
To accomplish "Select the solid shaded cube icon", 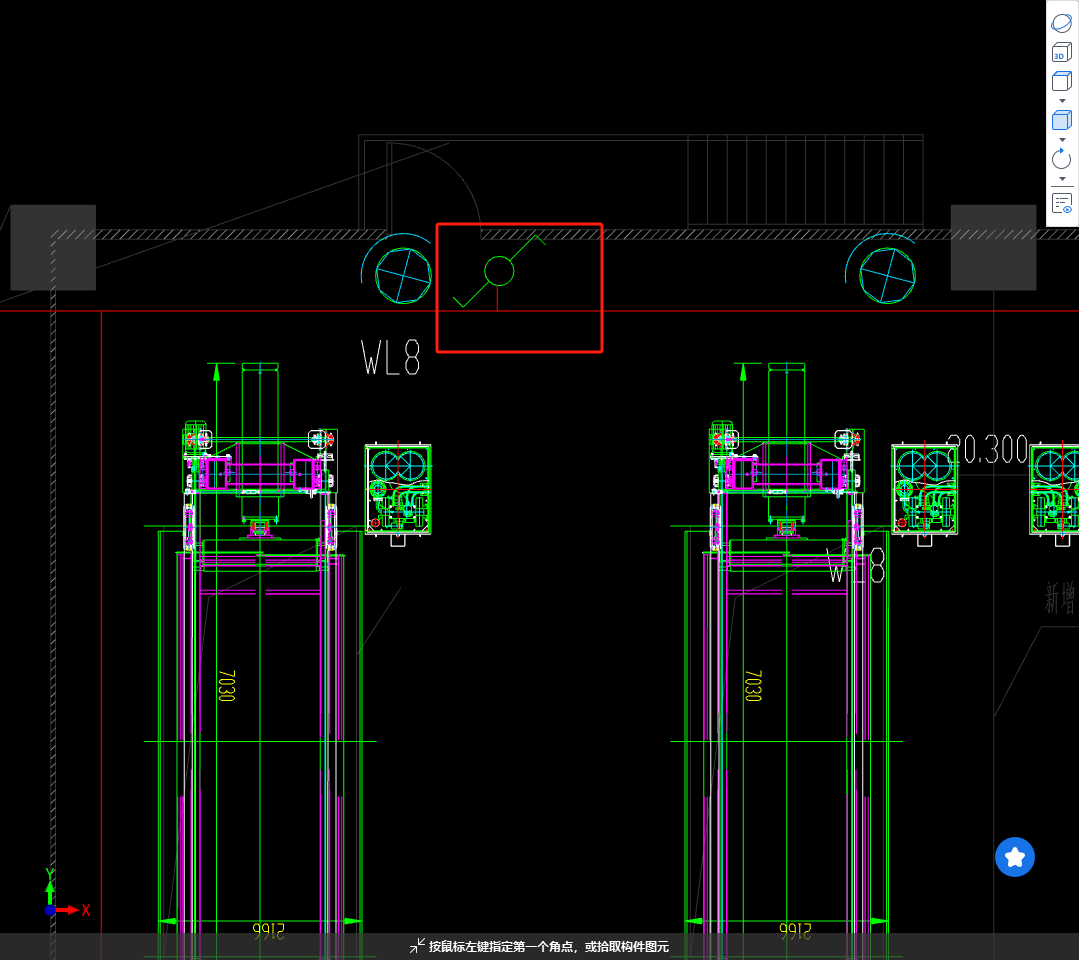I will click(1061, 120).
